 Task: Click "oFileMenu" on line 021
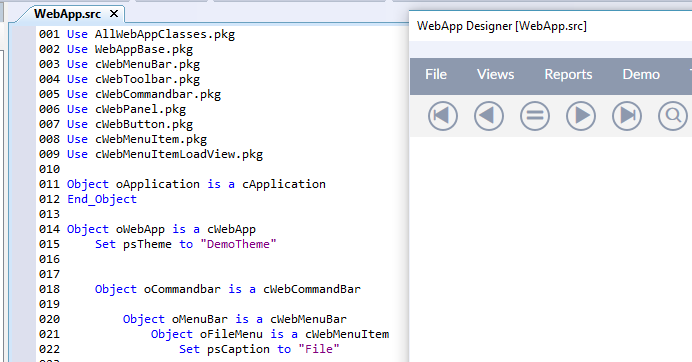point(231,334)
